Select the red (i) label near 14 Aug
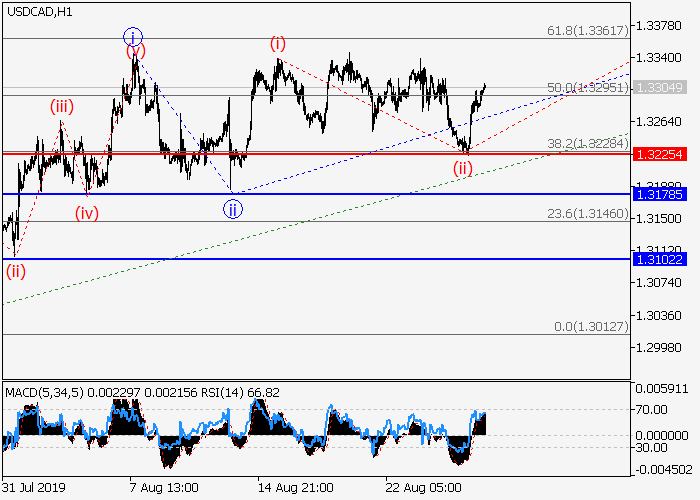This screenshot has width=700, height=500. point(277,44)
